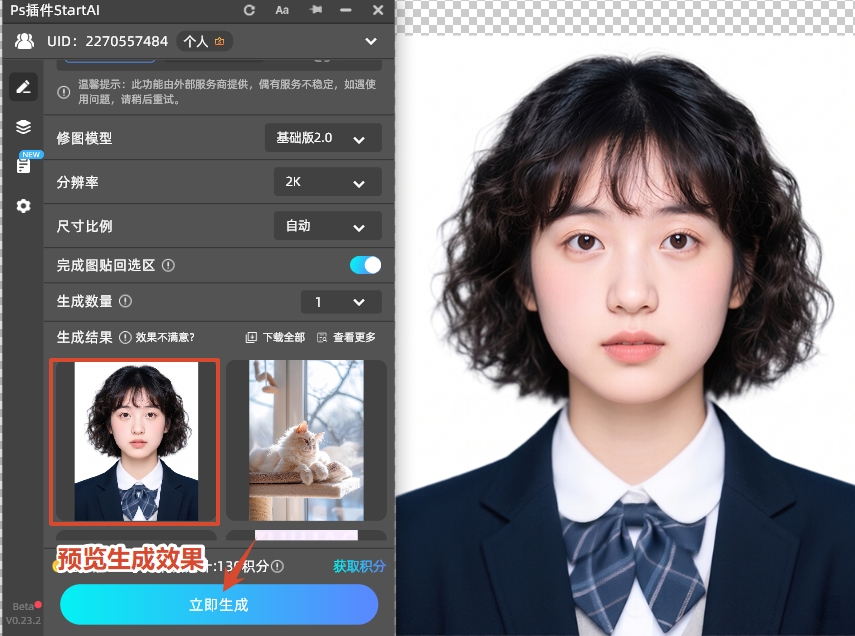Click the Aa font icon in title bar
The image size is (855, 636).
282,11
